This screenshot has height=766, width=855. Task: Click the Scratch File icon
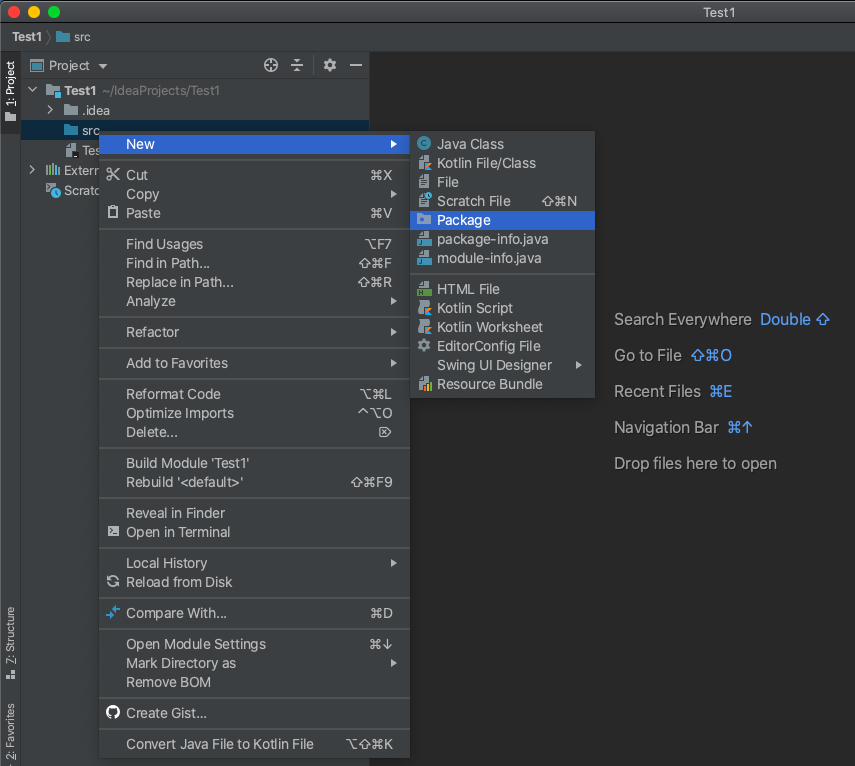point(424,200)
